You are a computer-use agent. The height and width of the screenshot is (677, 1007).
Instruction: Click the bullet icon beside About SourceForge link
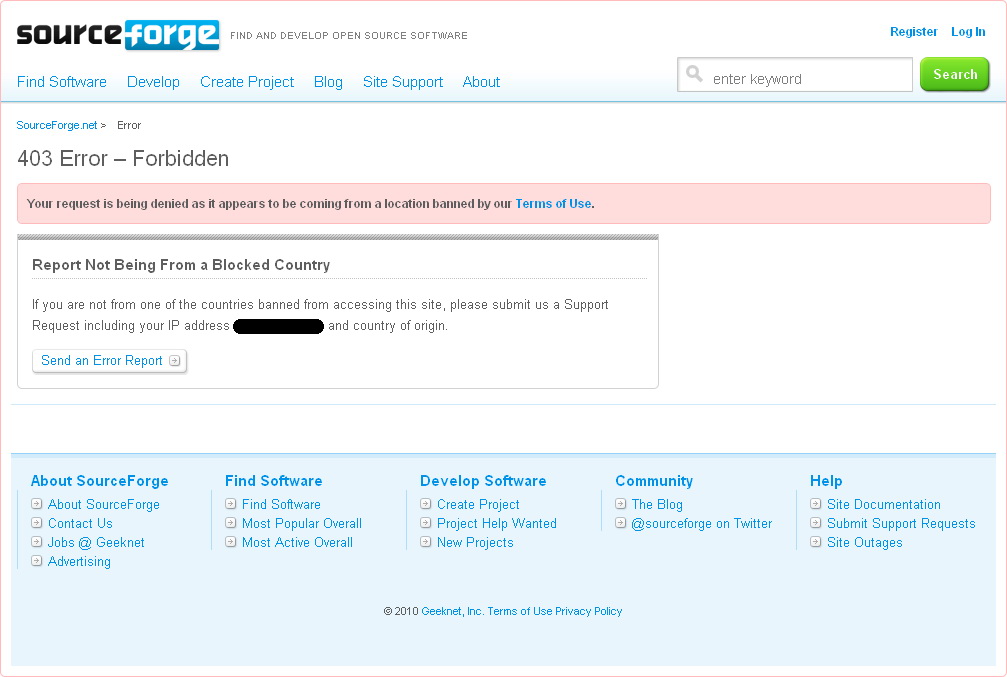37,504
